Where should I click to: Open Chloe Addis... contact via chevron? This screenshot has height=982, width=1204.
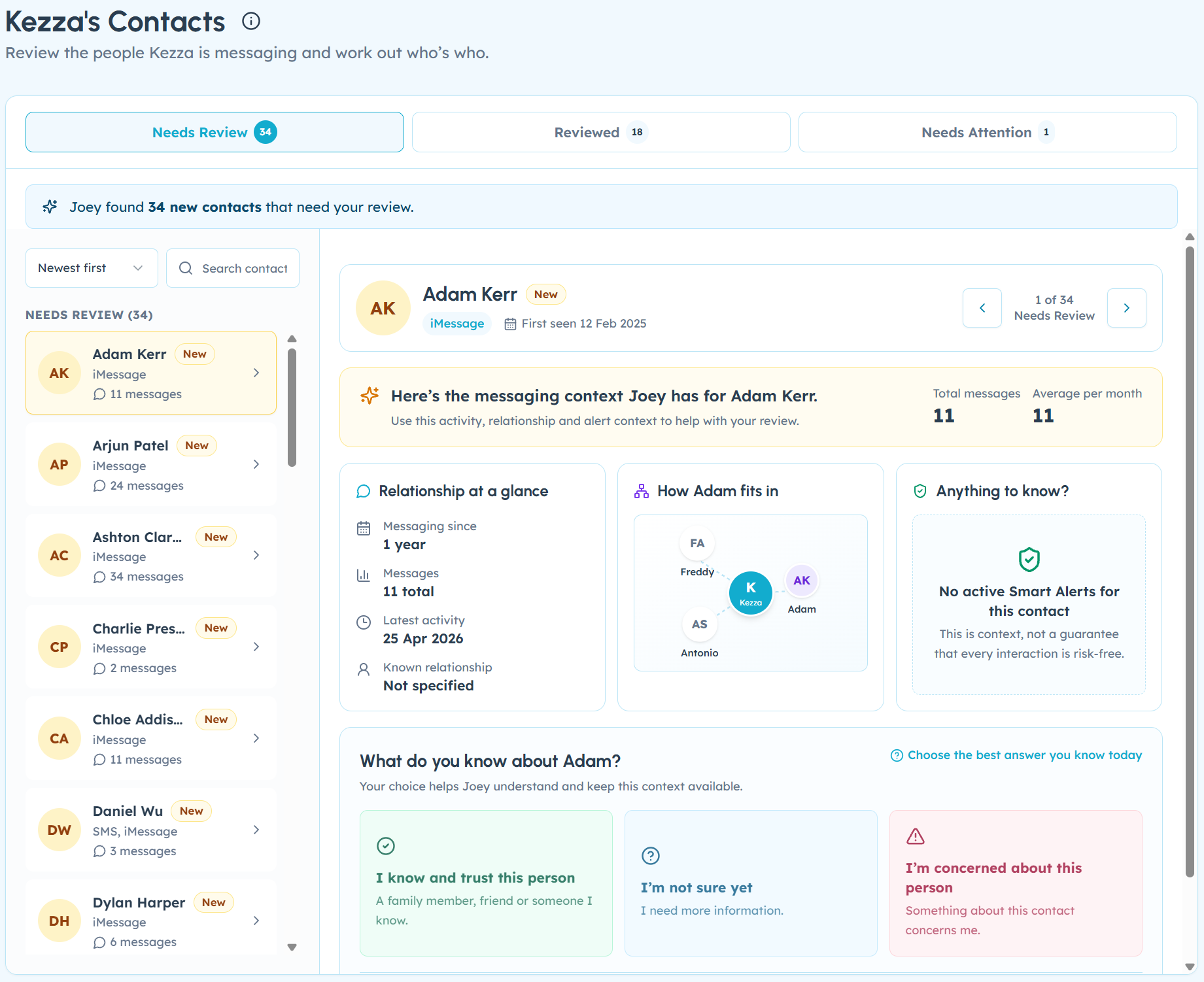[256, 738]
